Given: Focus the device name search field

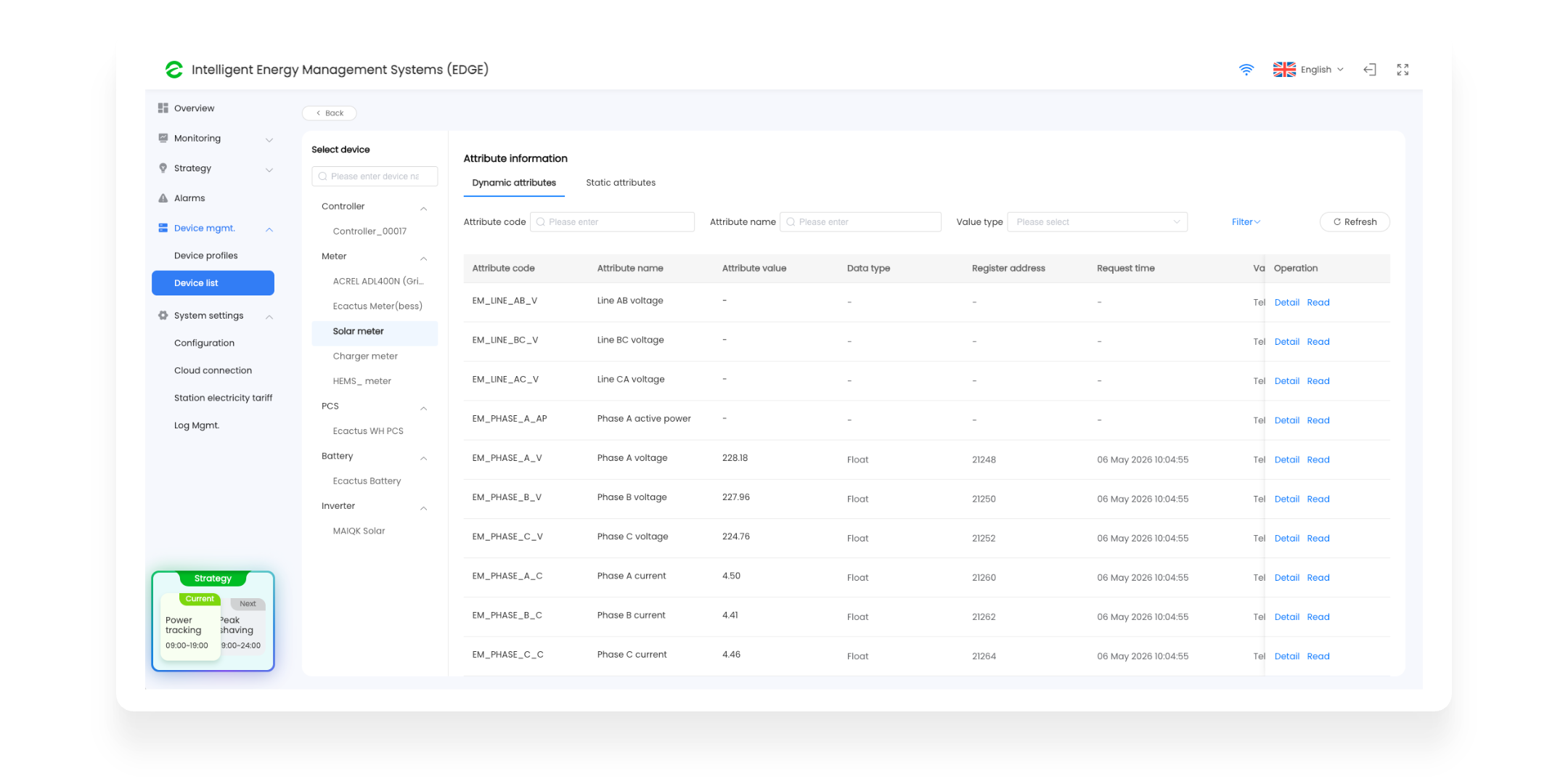Looking at the screenshot, I should click(375, 176).
